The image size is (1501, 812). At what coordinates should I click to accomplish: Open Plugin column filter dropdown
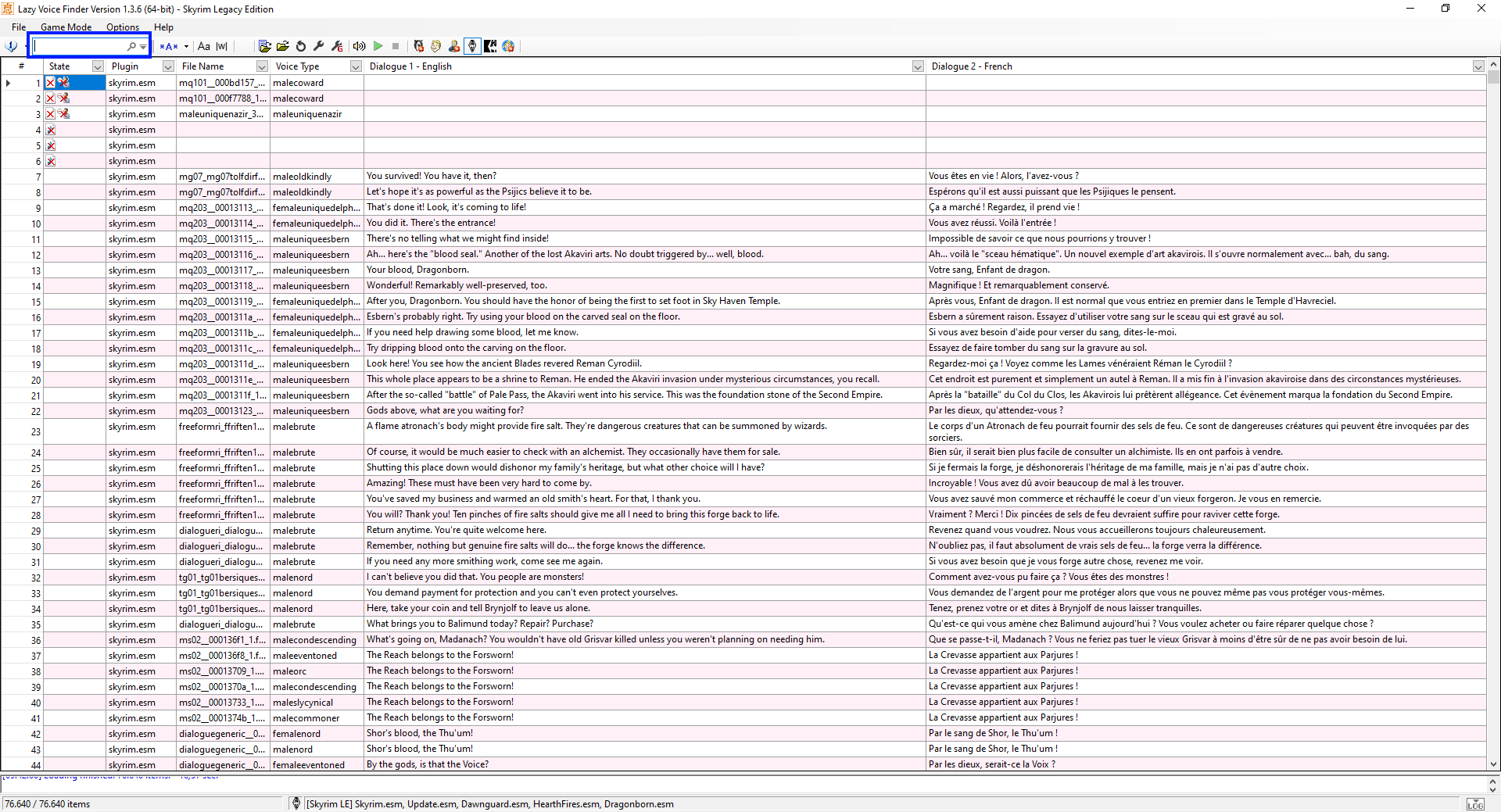pos(168,66)
